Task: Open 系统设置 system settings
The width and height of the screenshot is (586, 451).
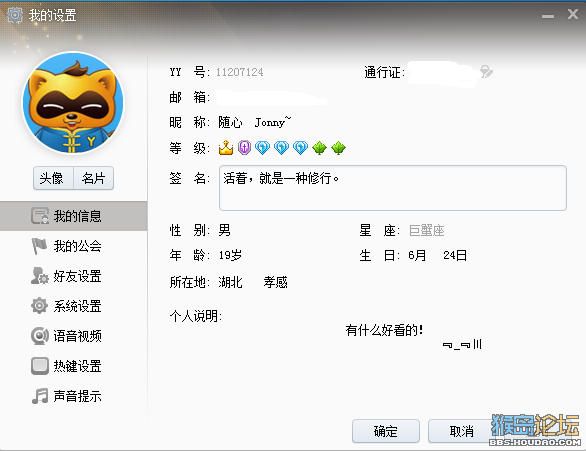Action: (x=73, y=306)
